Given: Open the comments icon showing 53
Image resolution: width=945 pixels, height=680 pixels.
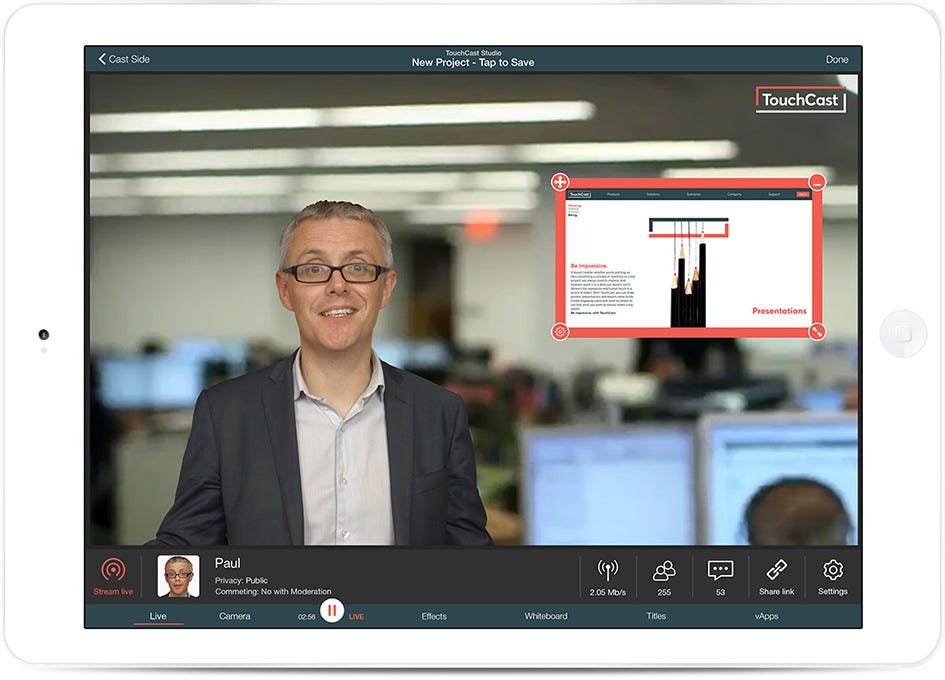Looking at the screenshot, I should [720, 570].
